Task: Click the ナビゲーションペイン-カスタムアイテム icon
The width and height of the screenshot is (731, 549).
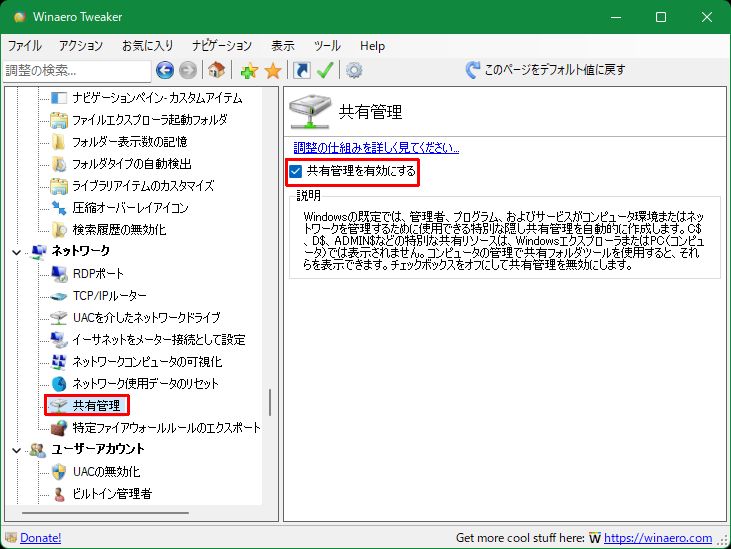Action: tap(59, 98)
